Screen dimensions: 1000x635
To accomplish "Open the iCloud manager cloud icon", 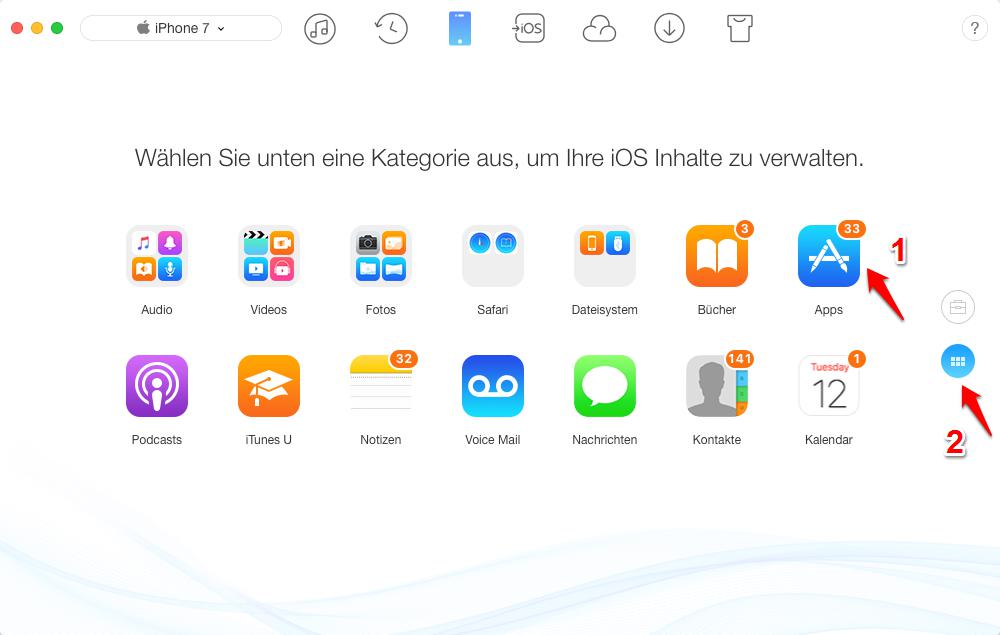I will pos(599,29).
